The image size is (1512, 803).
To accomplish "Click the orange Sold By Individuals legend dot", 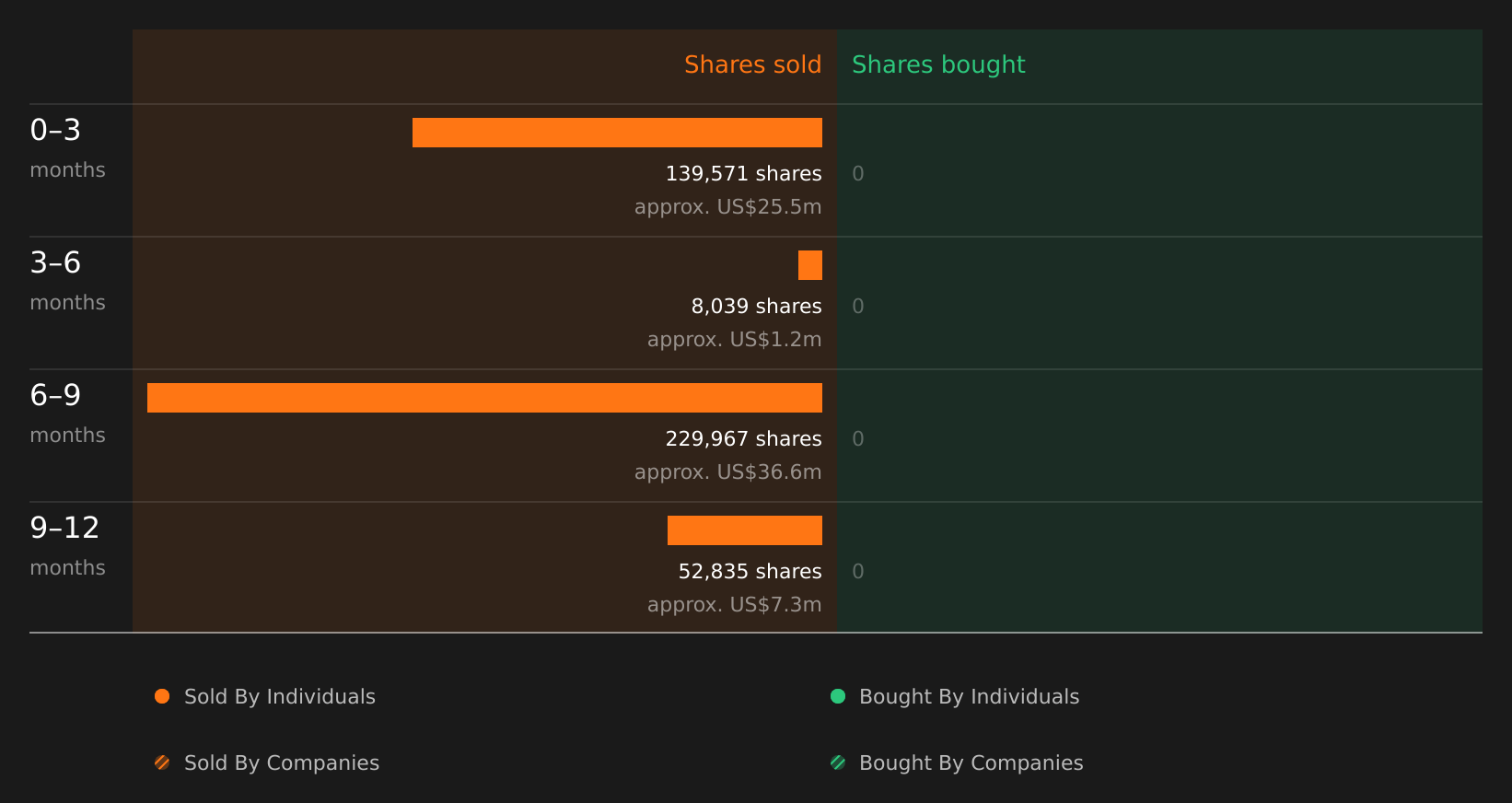I will (162, 696).
